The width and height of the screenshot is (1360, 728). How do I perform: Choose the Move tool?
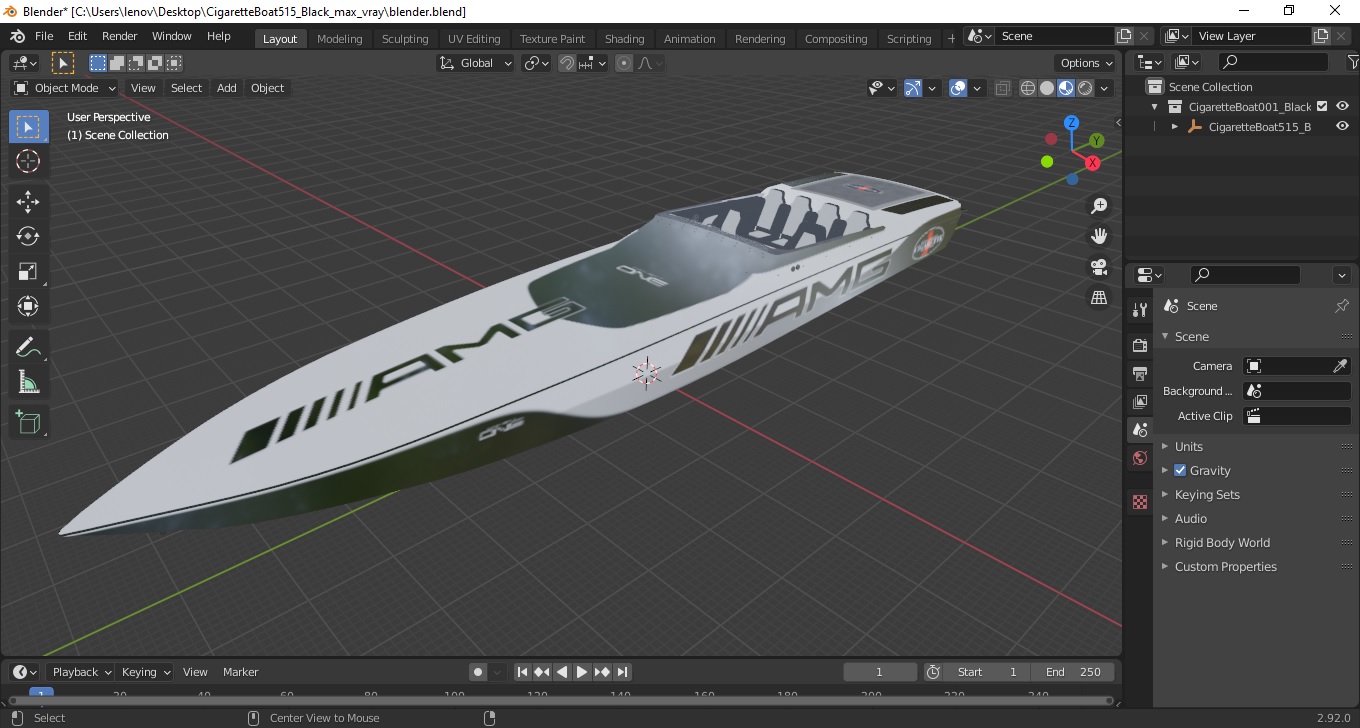(x=28, y=202)
